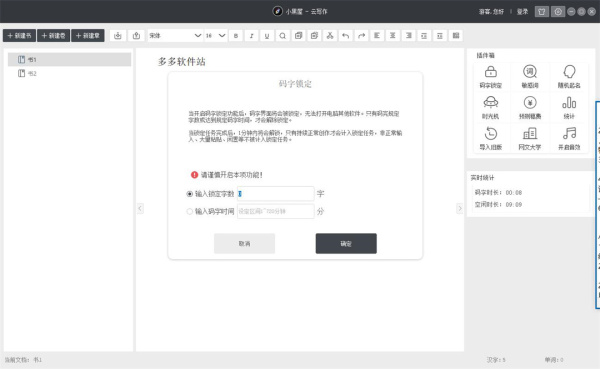The height and width of the screenshot is (369, 600).
Task: Click the redo arrow icon
Action: coord(361,36)
